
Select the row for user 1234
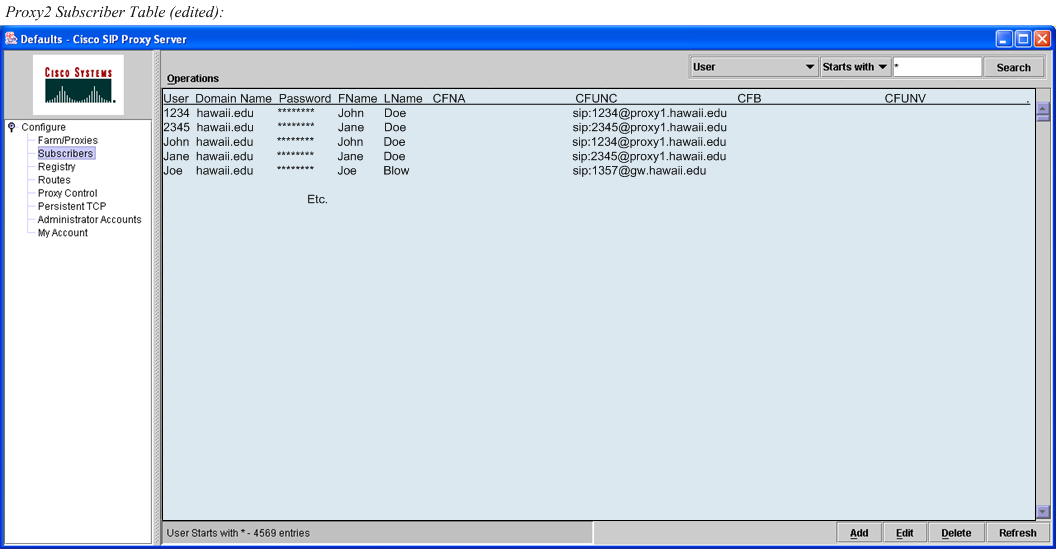598,113
